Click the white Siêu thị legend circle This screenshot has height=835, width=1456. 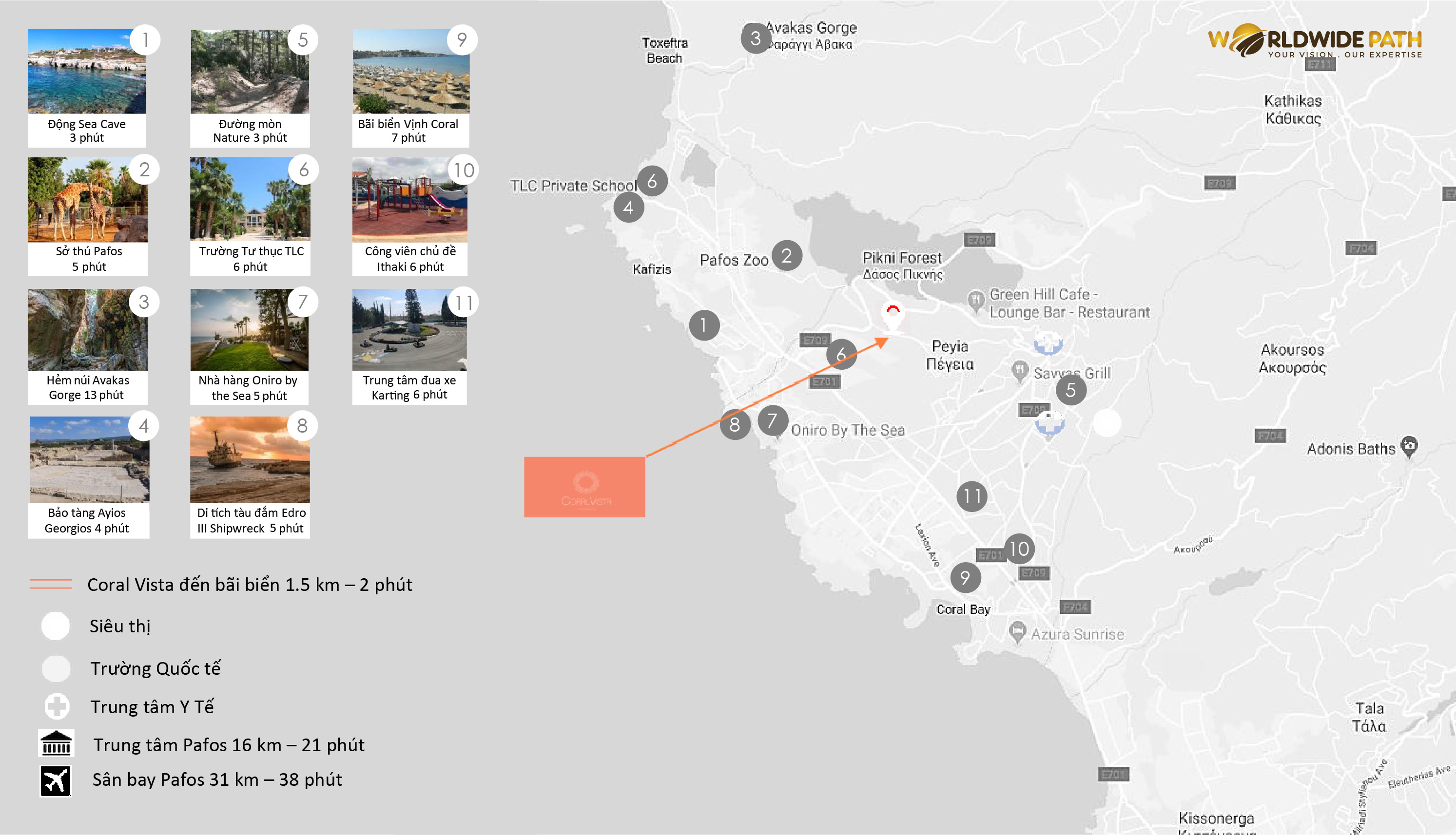[56, 626]
